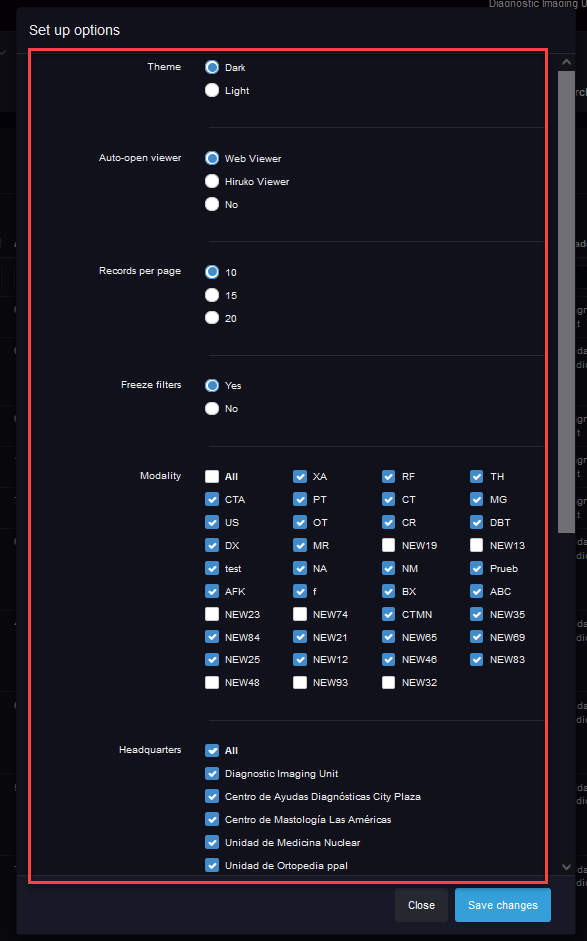
Task: Tick the NEW32 modality checkbox
Action: [x=388, y=682]
